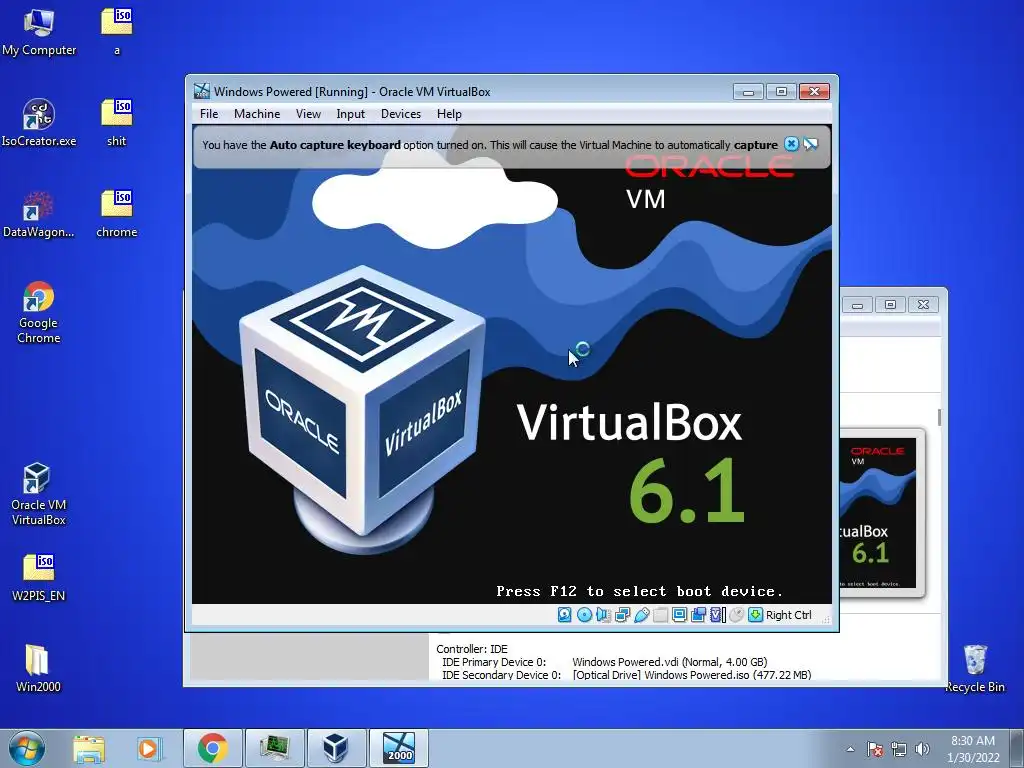Screen dimensions: 1024x768
Task: Click the notification's don't-show-again icon beside the close icon
Action: (x=810, y=144)
